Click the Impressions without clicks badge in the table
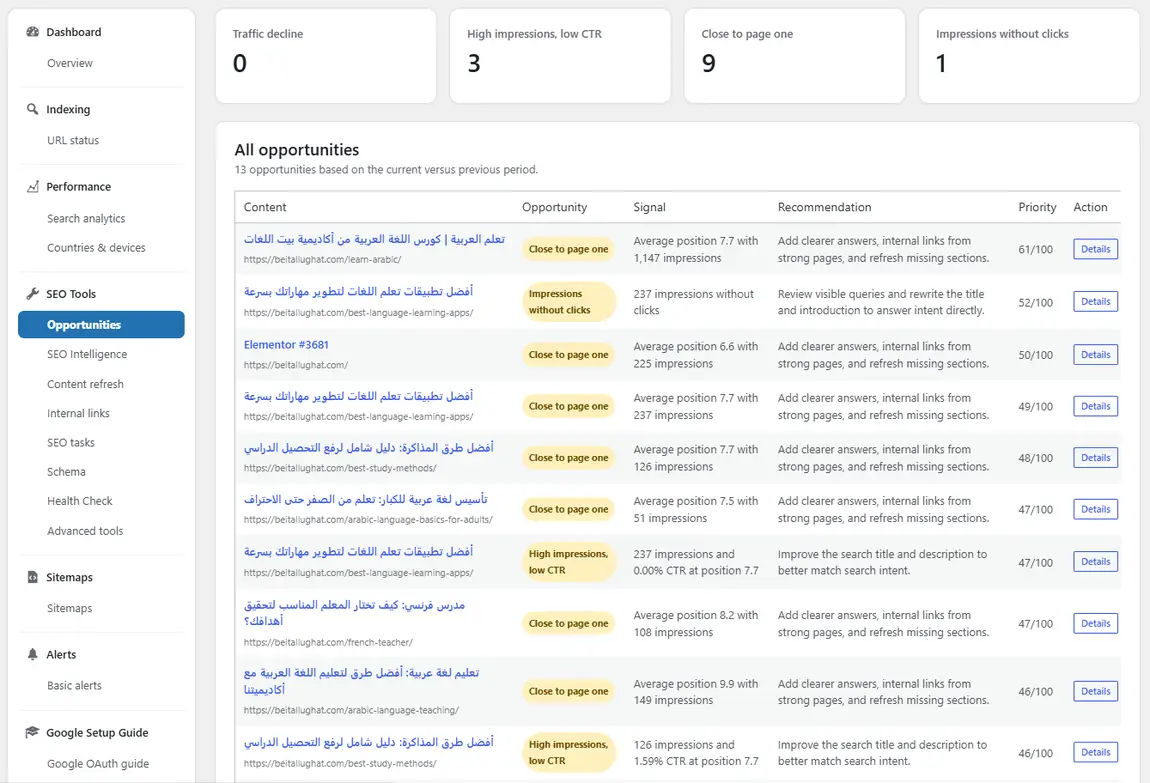The width and height of the screenshot is (1150, 783). point(568,302)
